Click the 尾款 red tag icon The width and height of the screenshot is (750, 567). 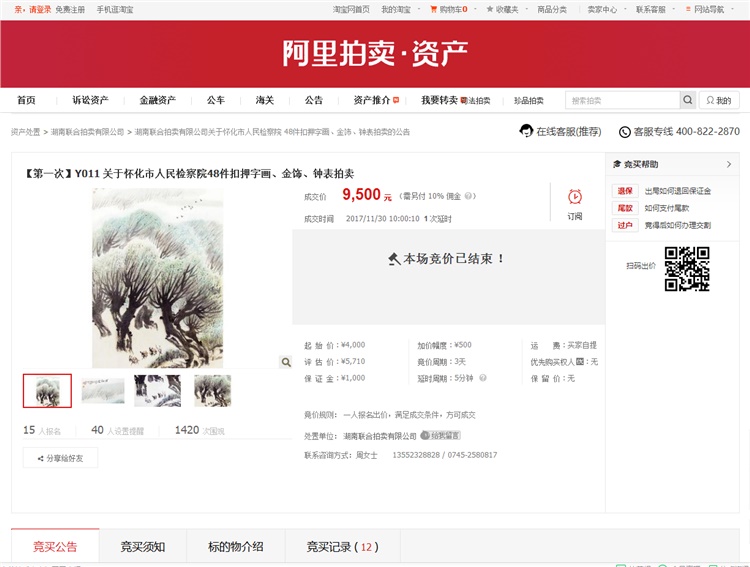(x=625, y=208)
